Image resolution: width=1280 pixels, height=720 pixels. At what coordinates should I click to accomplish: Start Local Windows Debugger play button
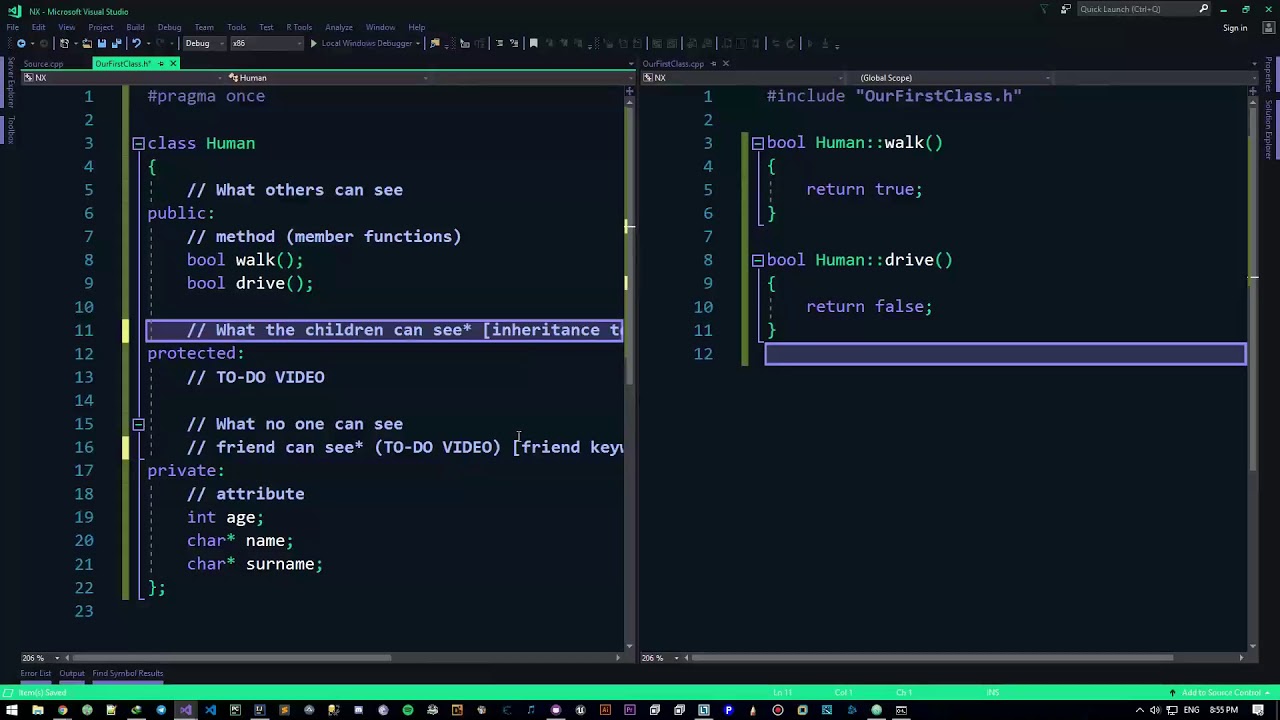313,43
